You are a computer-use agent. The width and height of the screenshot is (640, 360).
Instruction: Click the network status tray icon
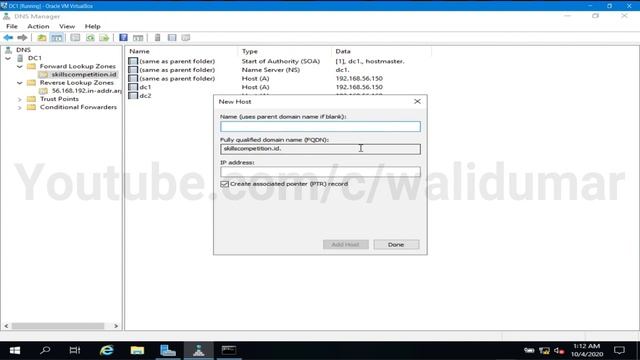point(544,351)
